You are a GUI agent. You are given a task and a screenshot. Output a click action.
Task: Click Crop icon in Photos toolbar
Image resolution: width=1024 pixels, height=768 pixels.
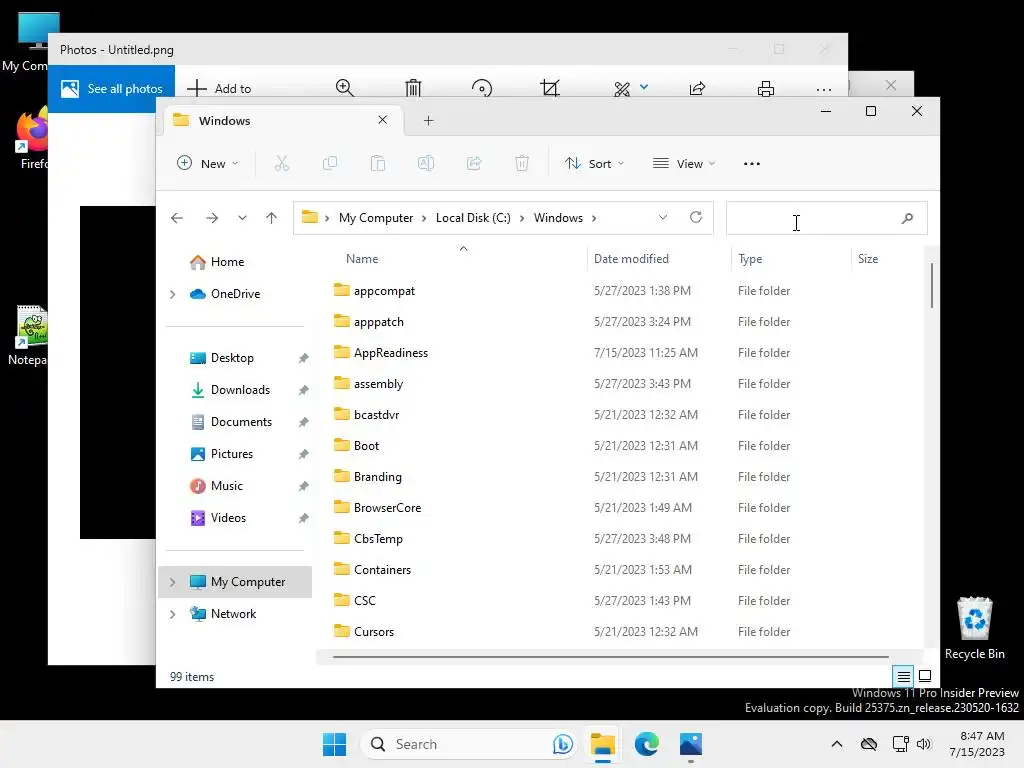click(x=551, y=88)
